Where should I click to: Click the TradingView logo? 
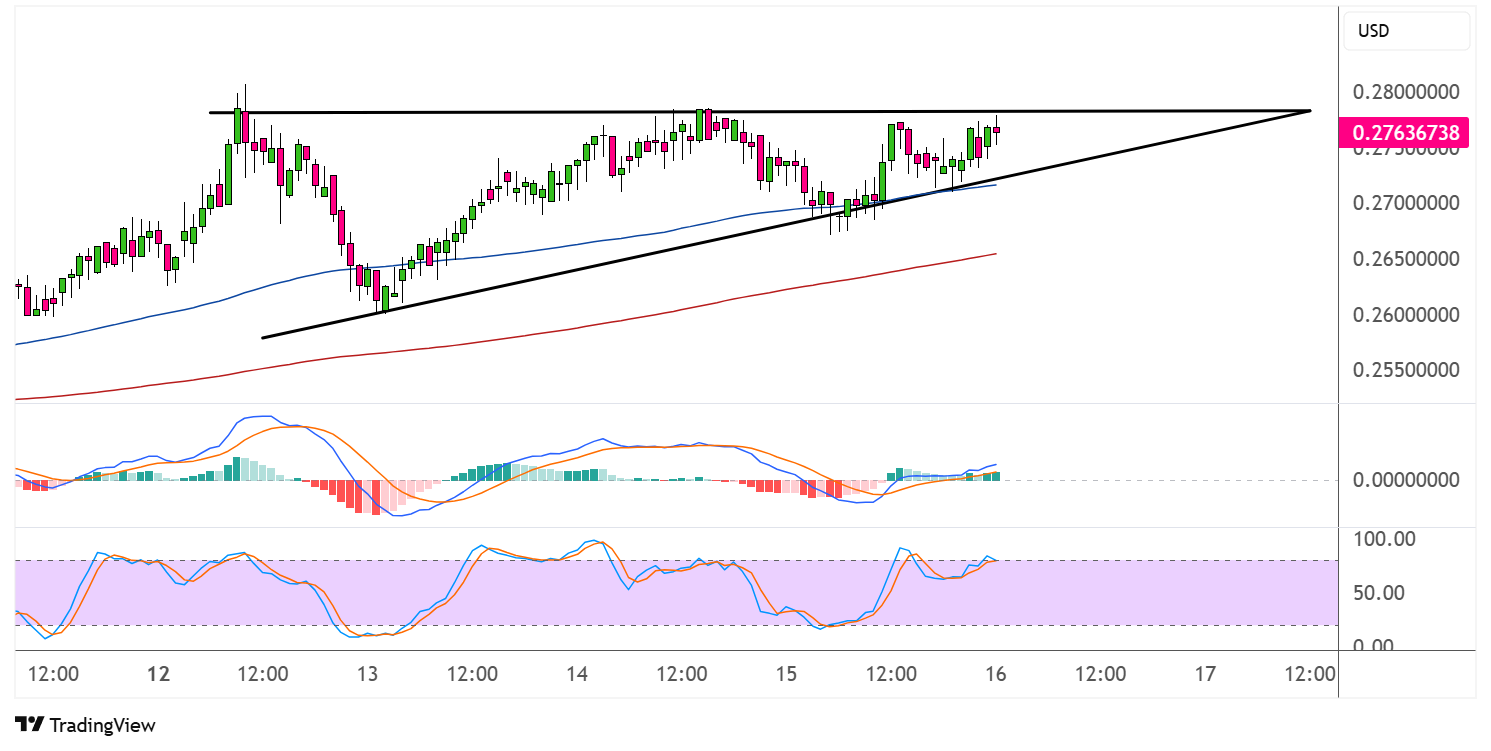point(85,725)
